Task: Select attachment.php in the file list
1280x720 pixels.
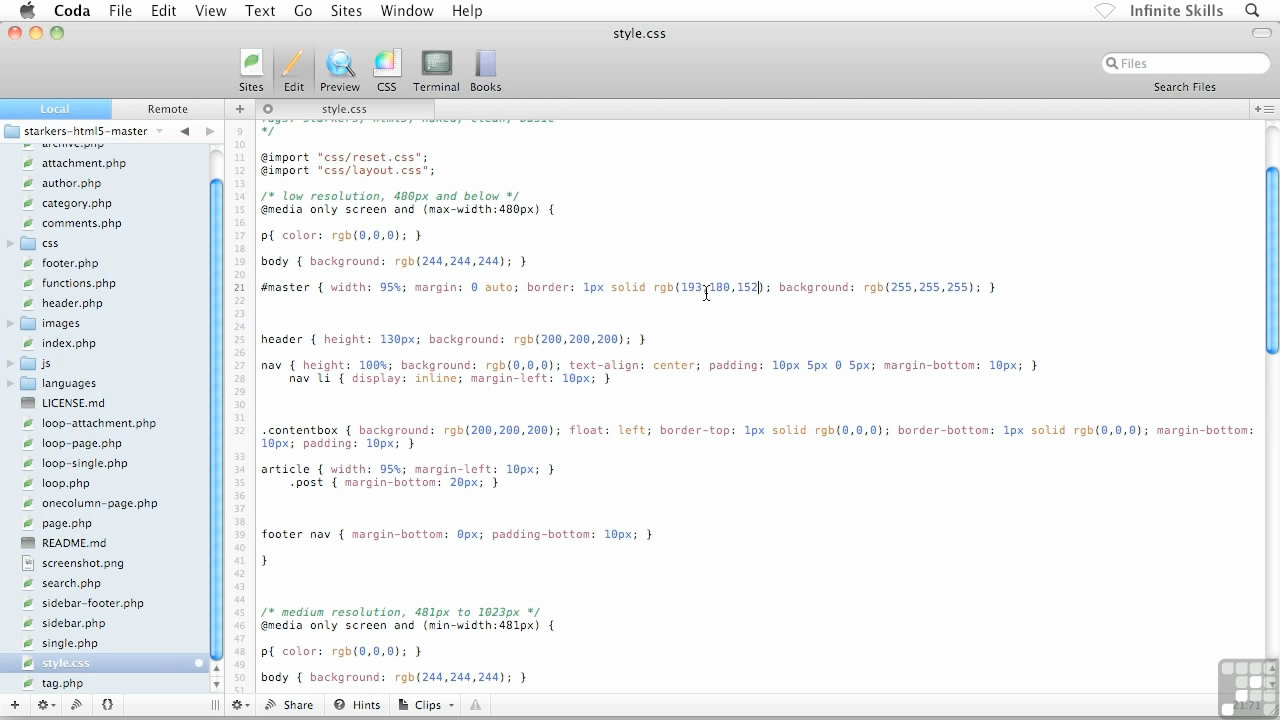Action: 84,163
